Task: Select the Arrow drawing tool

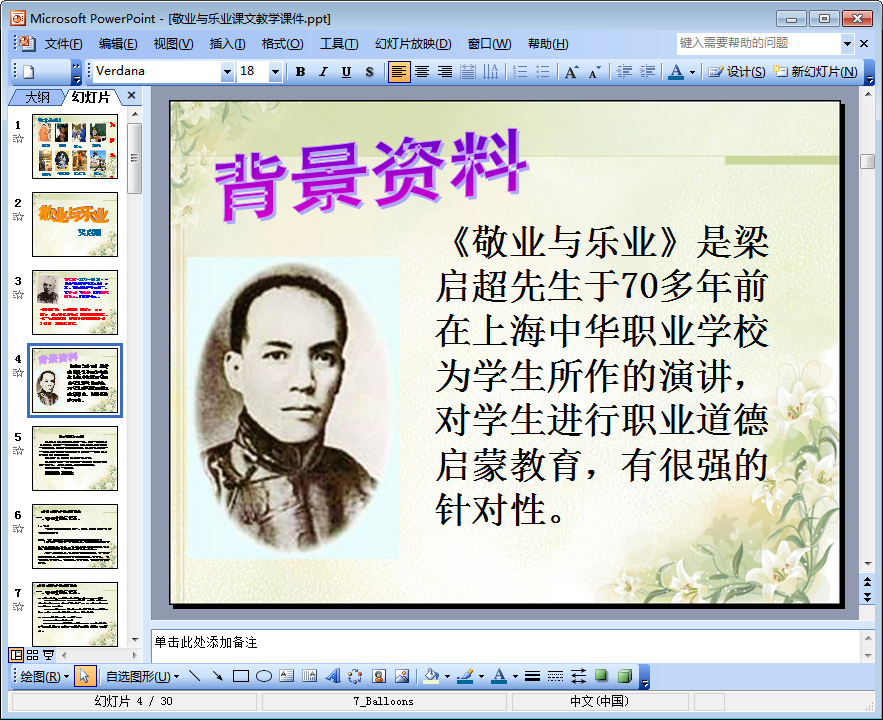Action: (x=217, y=676)
